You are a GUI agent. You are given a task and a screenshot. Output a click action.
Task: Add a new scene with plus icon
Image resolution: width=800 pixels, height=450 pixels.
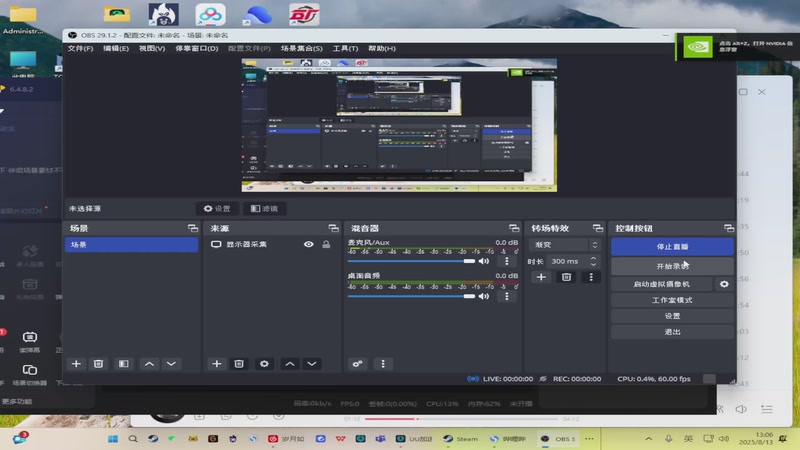[x=76, y=364]
